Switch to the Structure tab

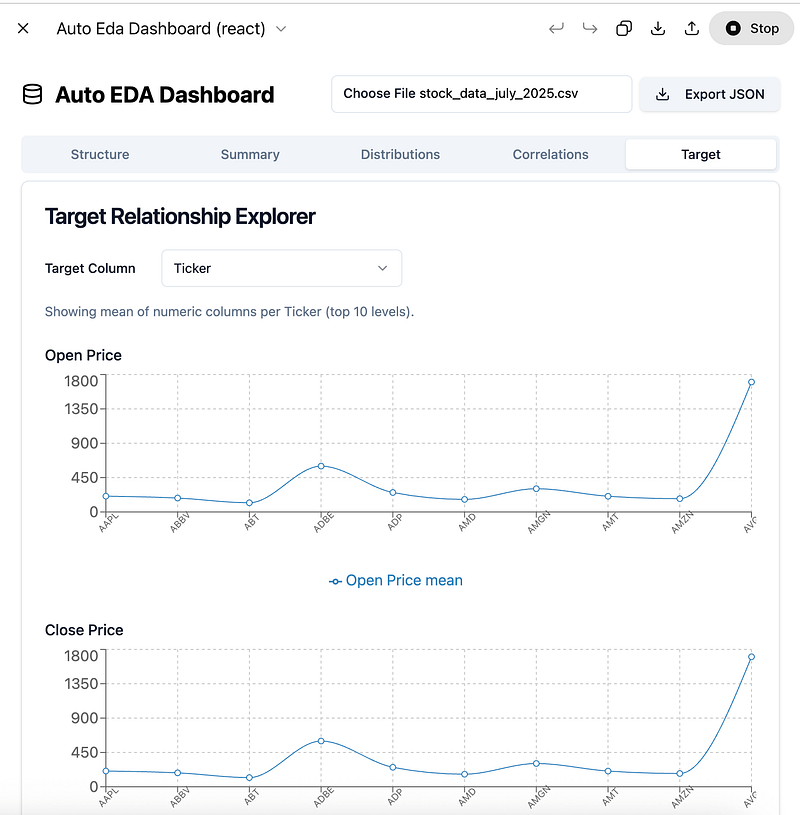point(100,154)
